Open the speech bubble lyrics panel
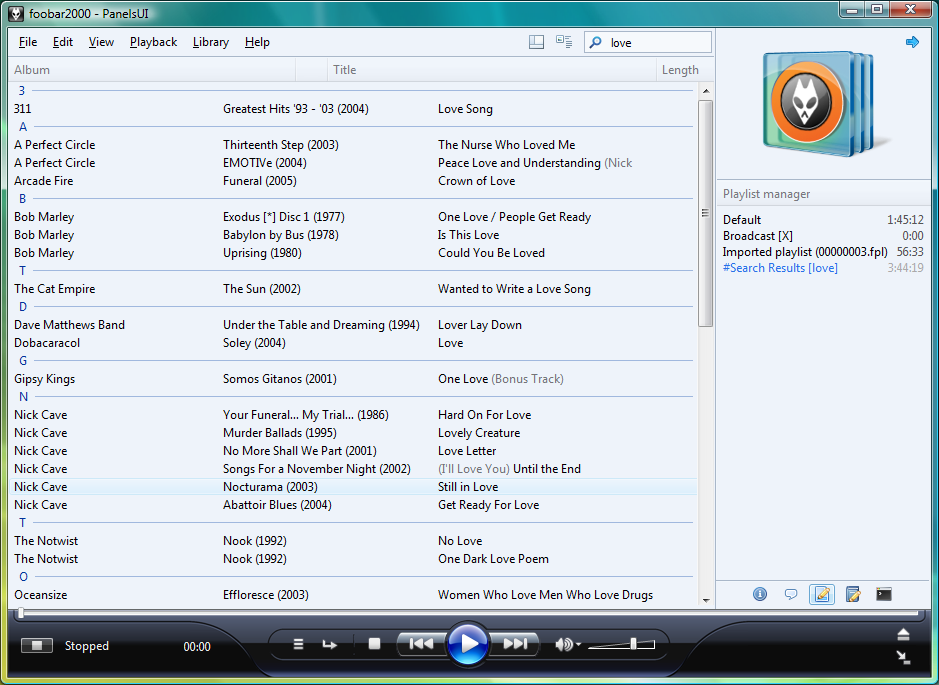 (x=791, y=594)
